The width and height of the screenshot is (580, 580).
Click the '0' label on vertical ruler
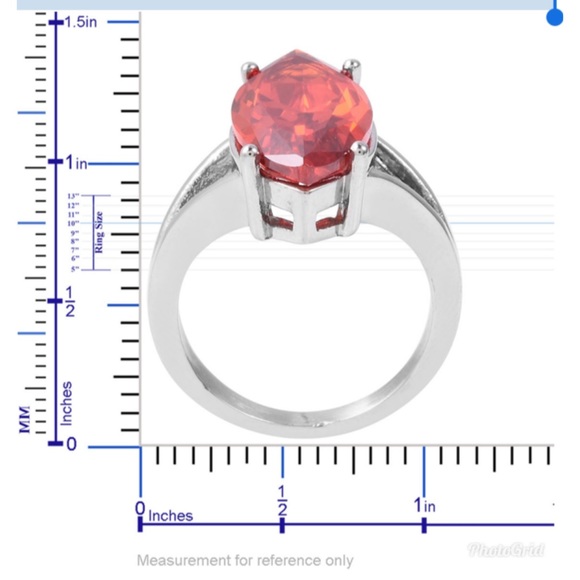click(71, 444)
